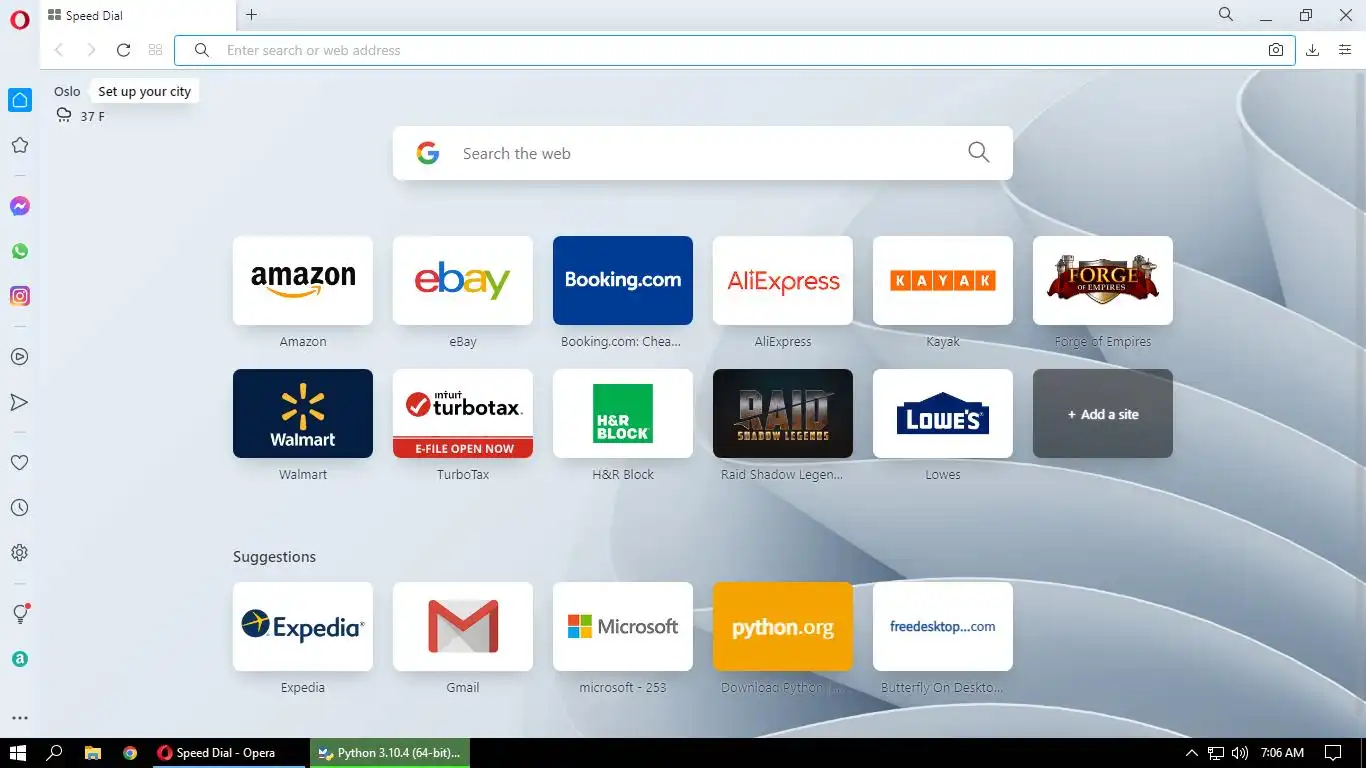
Task: Open the Booking.com tile
Action: pos(623,280)
